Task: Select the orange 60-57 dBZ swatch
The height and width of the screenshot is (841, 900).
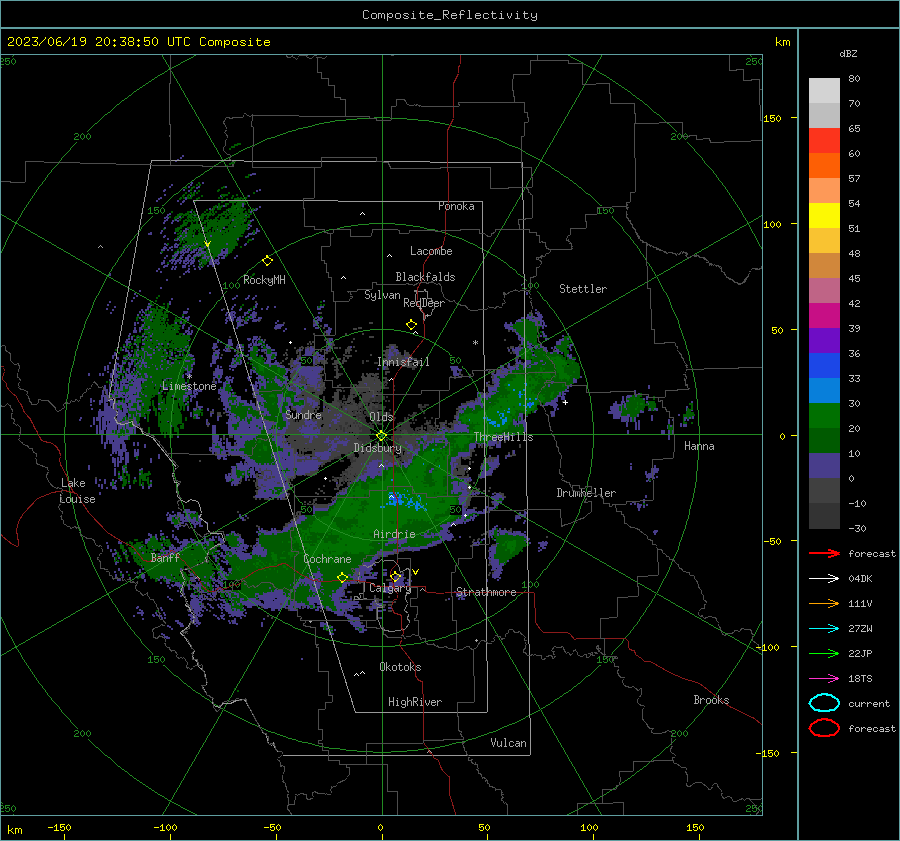Action: click(824, 166)
